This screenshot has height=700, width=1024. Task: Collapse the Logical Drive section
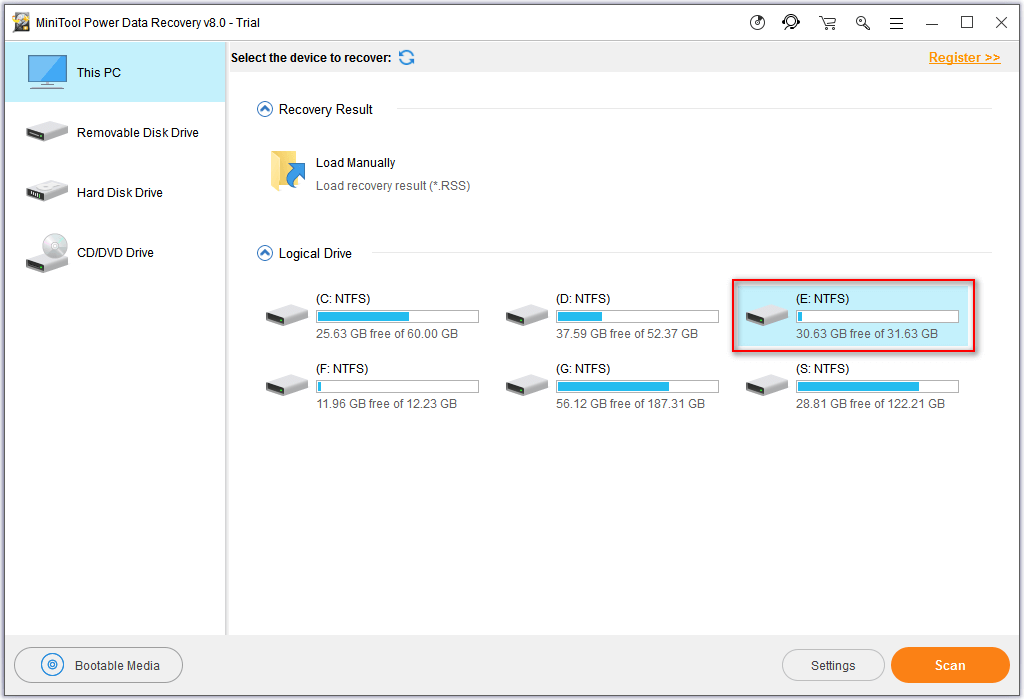tap(264, 253)
